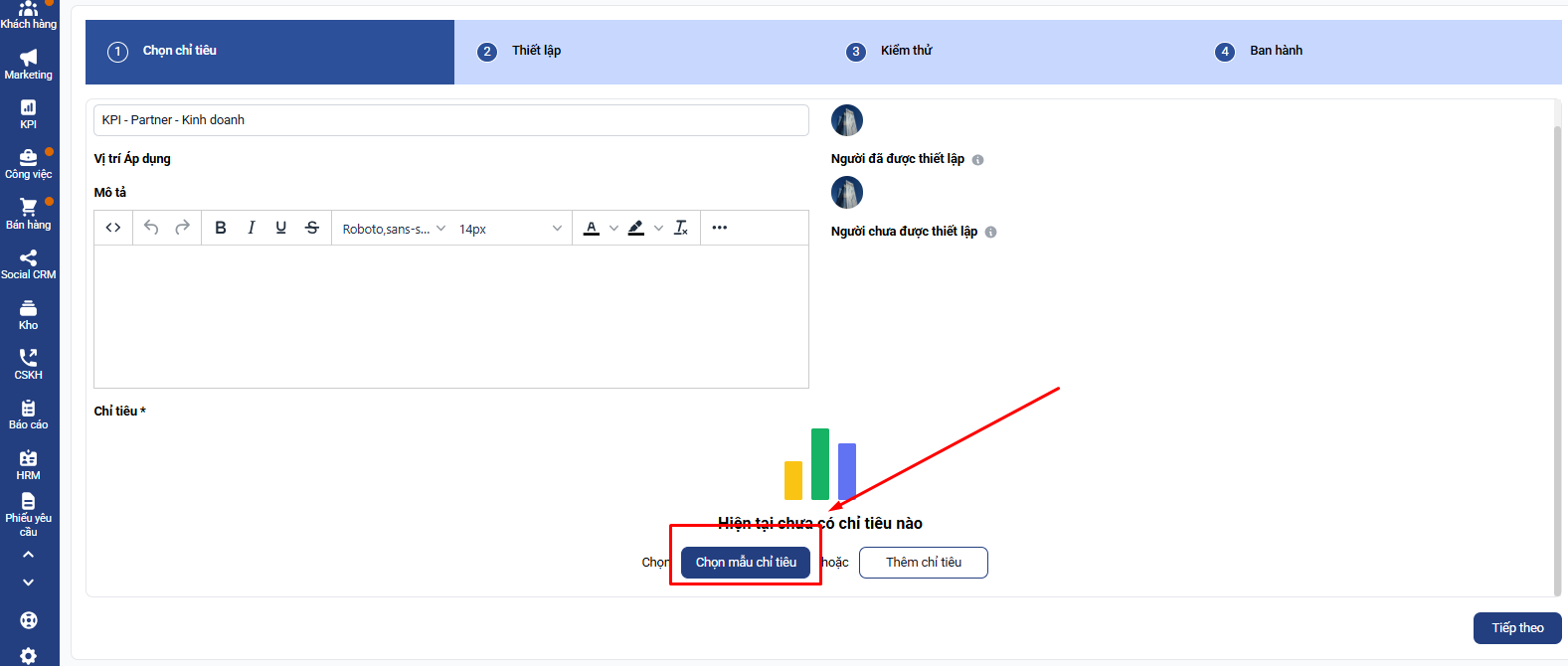Toggle bold formatting
This screenshot has height=666, width=1568.
(x=221, y=228)
